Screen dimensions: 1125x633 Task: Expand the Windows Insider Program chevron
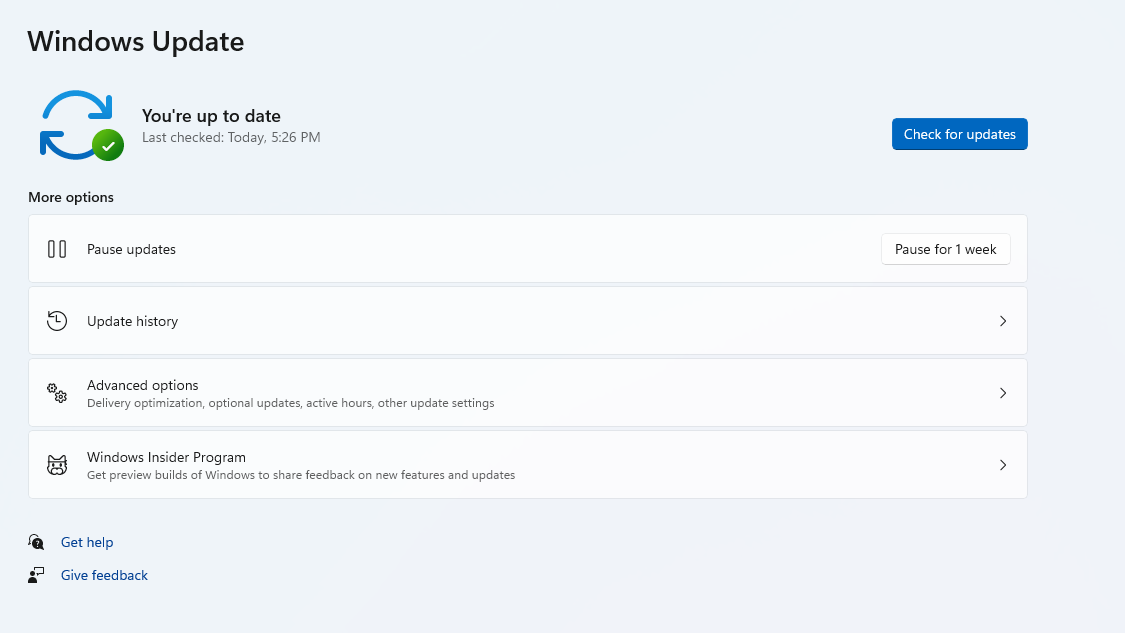1003,465
